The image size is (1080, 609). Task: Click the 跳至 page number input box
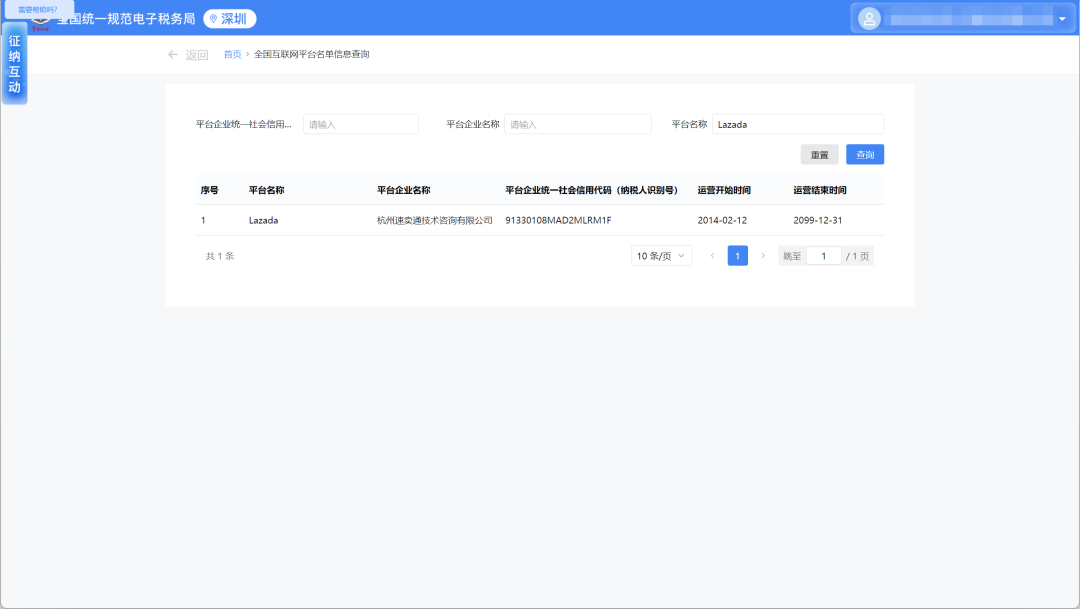[823, 256]
